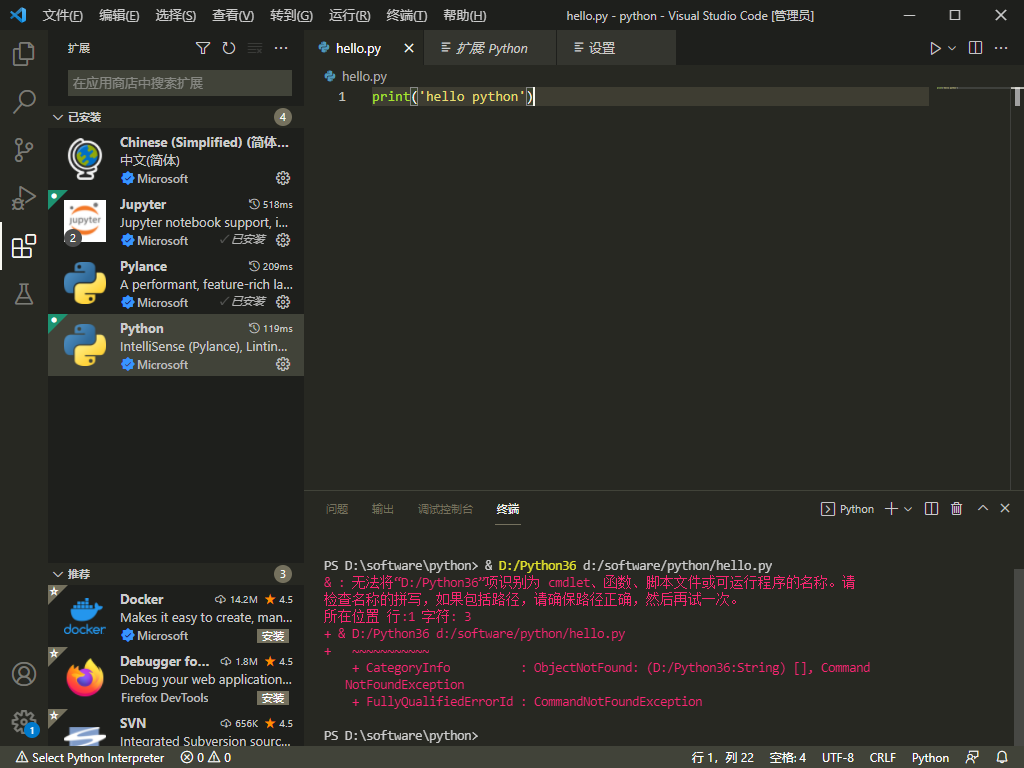Maximize terminal panel with chevron up
This screenshot has height=768, width=1024.
pyautogui.click(x=982, y=508)
